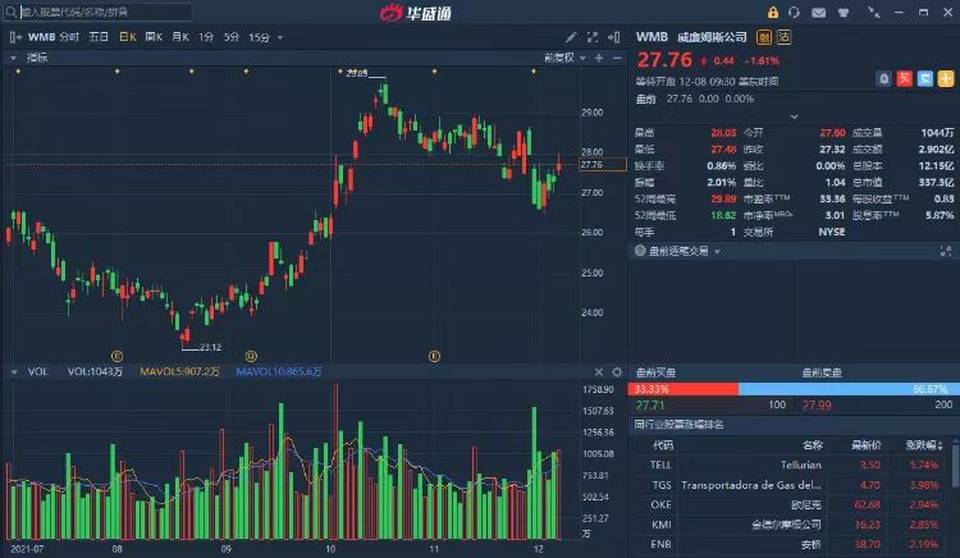Open VOL indicator settings gear
Image resolution: width=960 pixels, height=558 pixels.
(617, 372)
